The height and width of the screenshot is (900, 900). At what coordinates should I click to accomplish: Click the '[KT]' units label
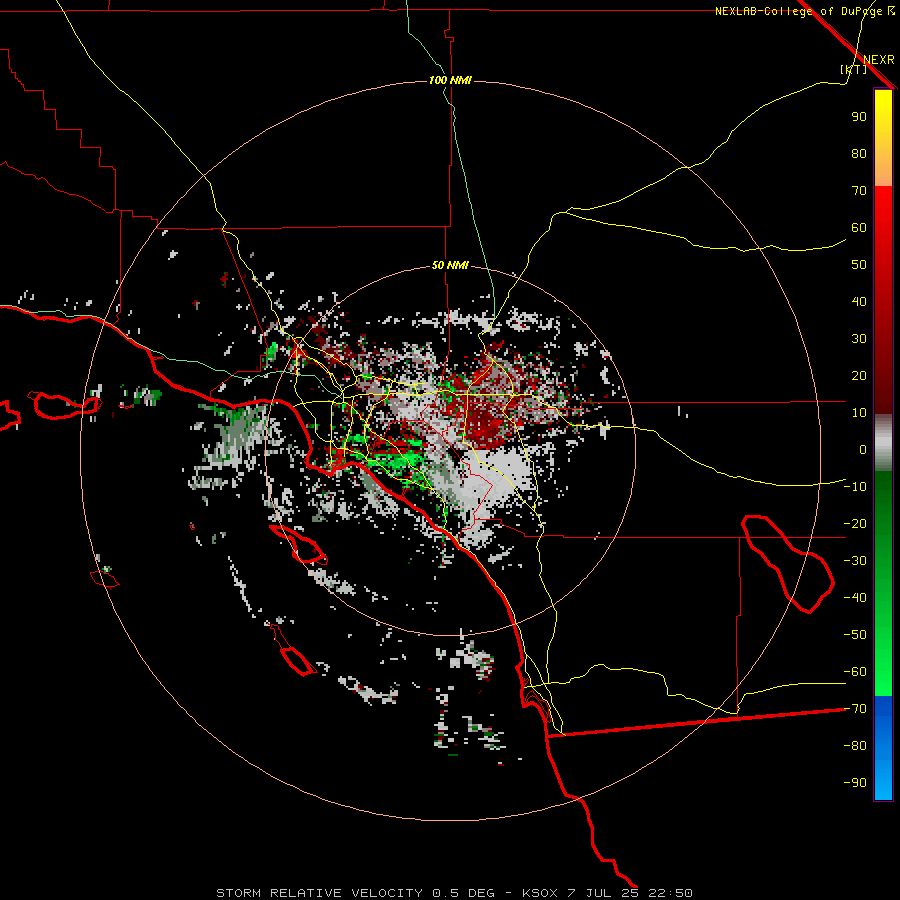coord(854,69)
